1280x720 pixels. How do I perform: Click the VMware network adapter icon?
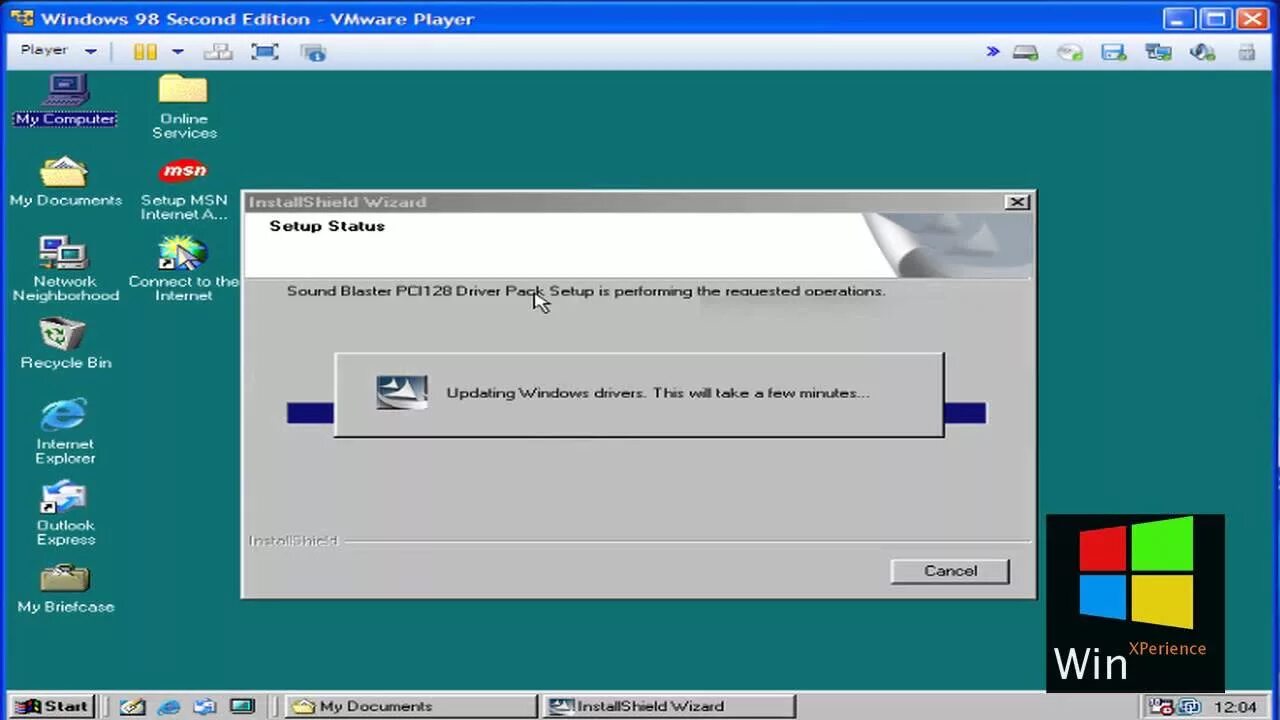point(1158,52)
